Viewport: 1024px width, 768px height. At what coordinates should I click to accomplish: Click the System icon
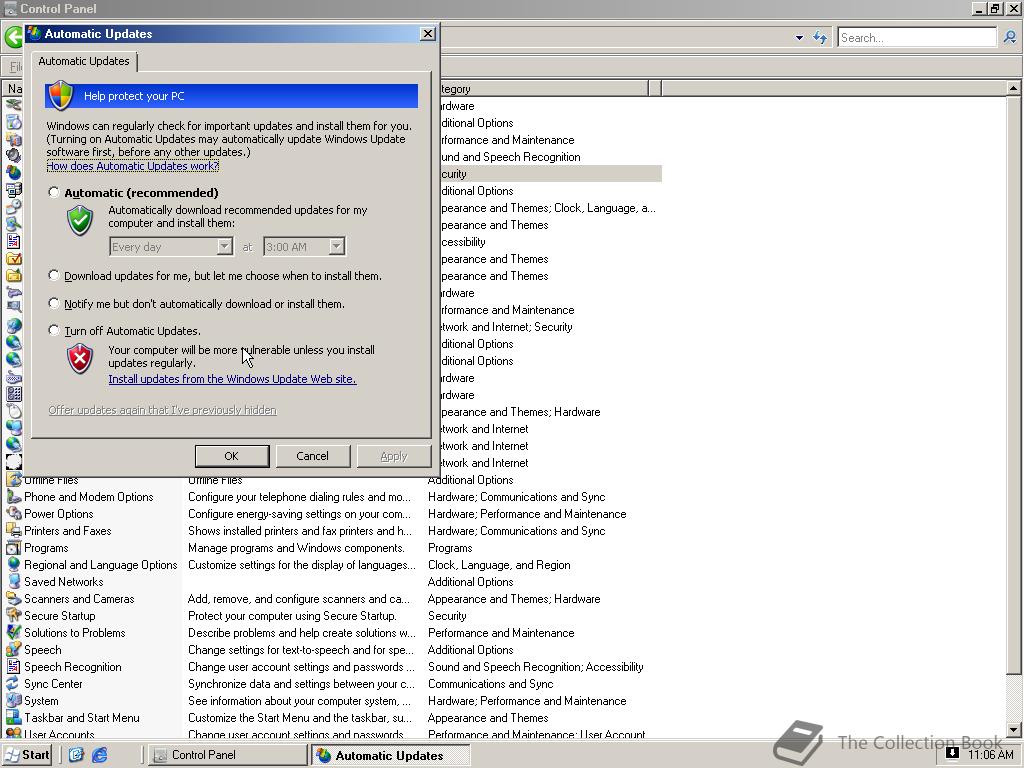tap(14, 701)
